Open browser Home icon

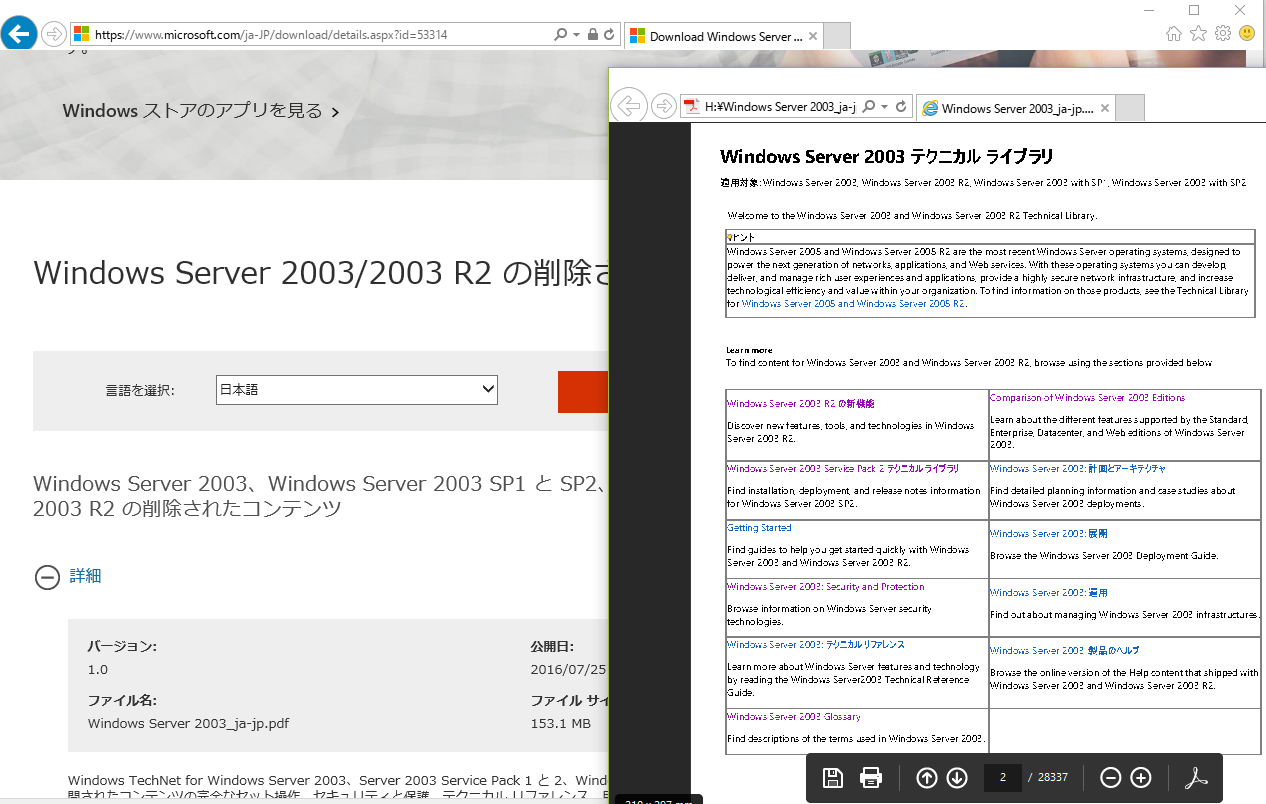point(1175,33)
